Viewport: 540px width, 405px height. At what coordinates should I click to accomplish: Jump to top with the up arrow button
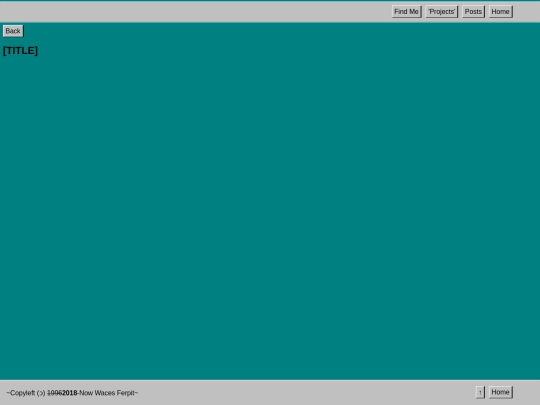480,392
